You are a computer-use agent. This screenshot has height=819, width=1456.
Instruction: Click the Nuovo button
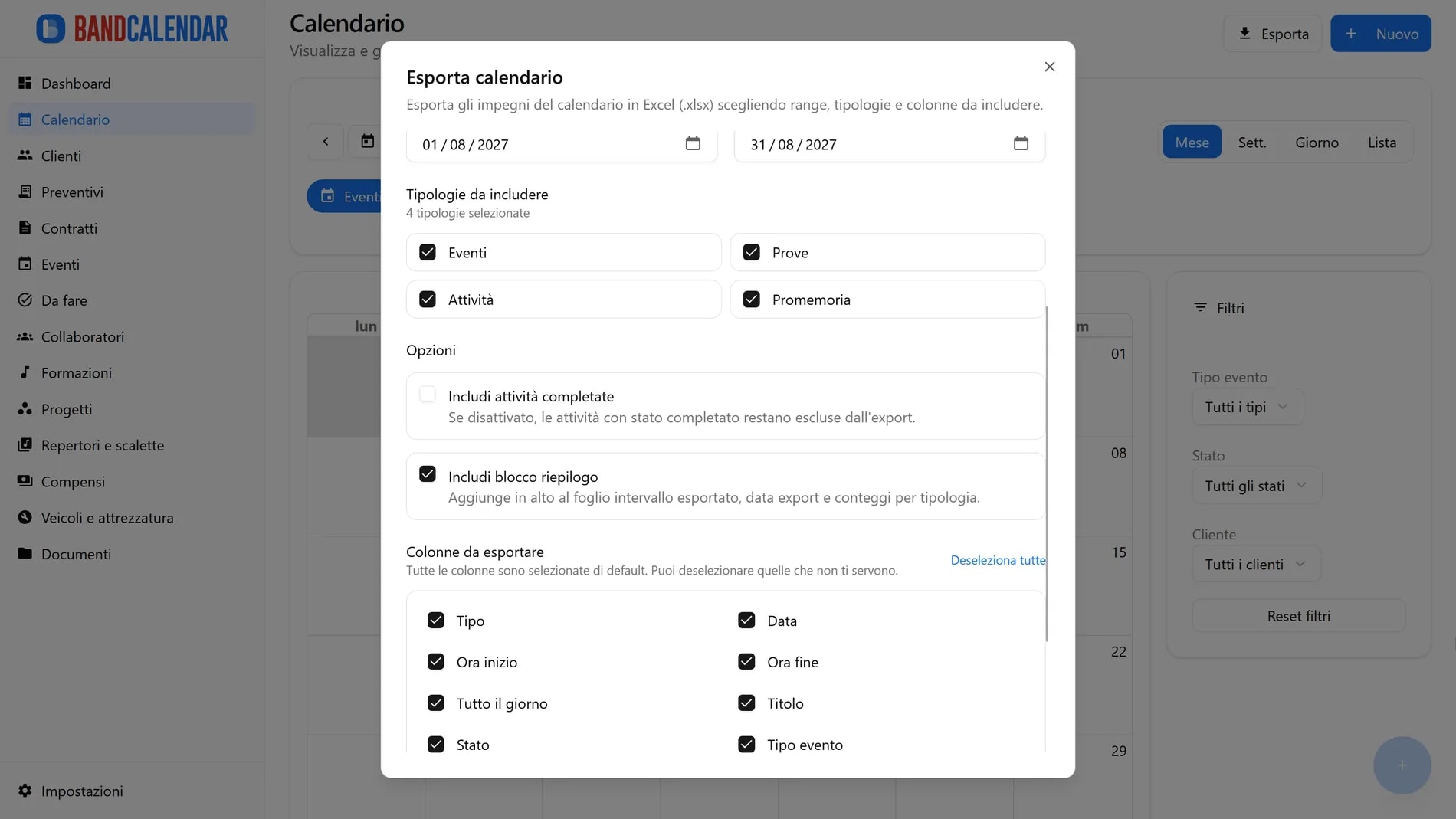coord(1381,34)
